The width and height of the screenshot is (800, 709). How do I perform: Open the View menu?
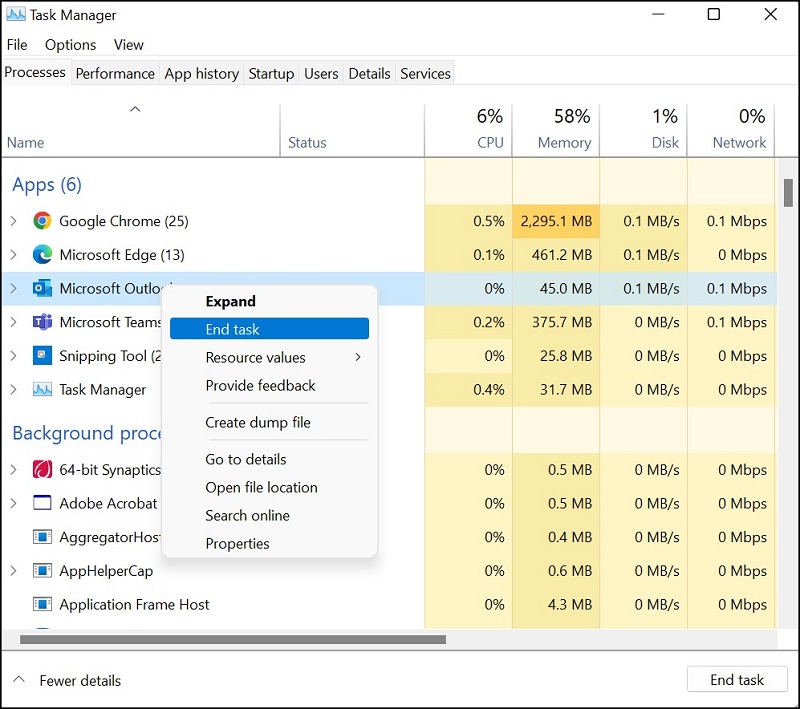(x=129, y=45)
